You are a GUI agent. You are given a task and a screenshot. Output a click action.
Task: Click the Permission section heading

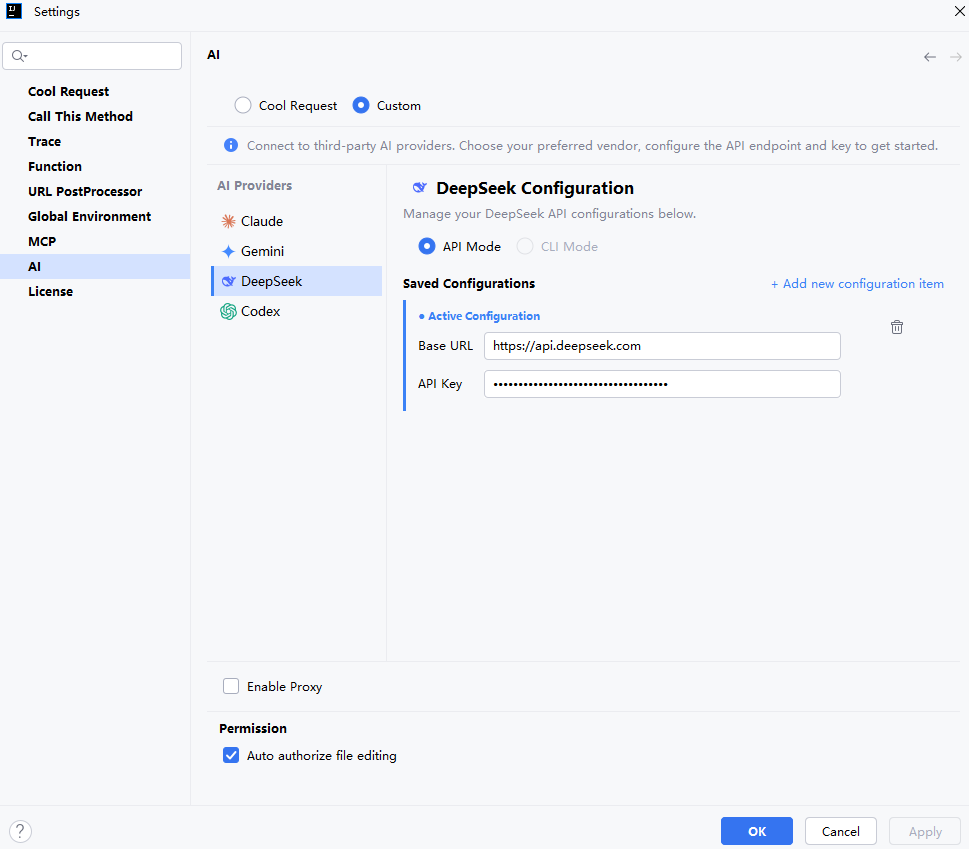click(x=253, y=729)
